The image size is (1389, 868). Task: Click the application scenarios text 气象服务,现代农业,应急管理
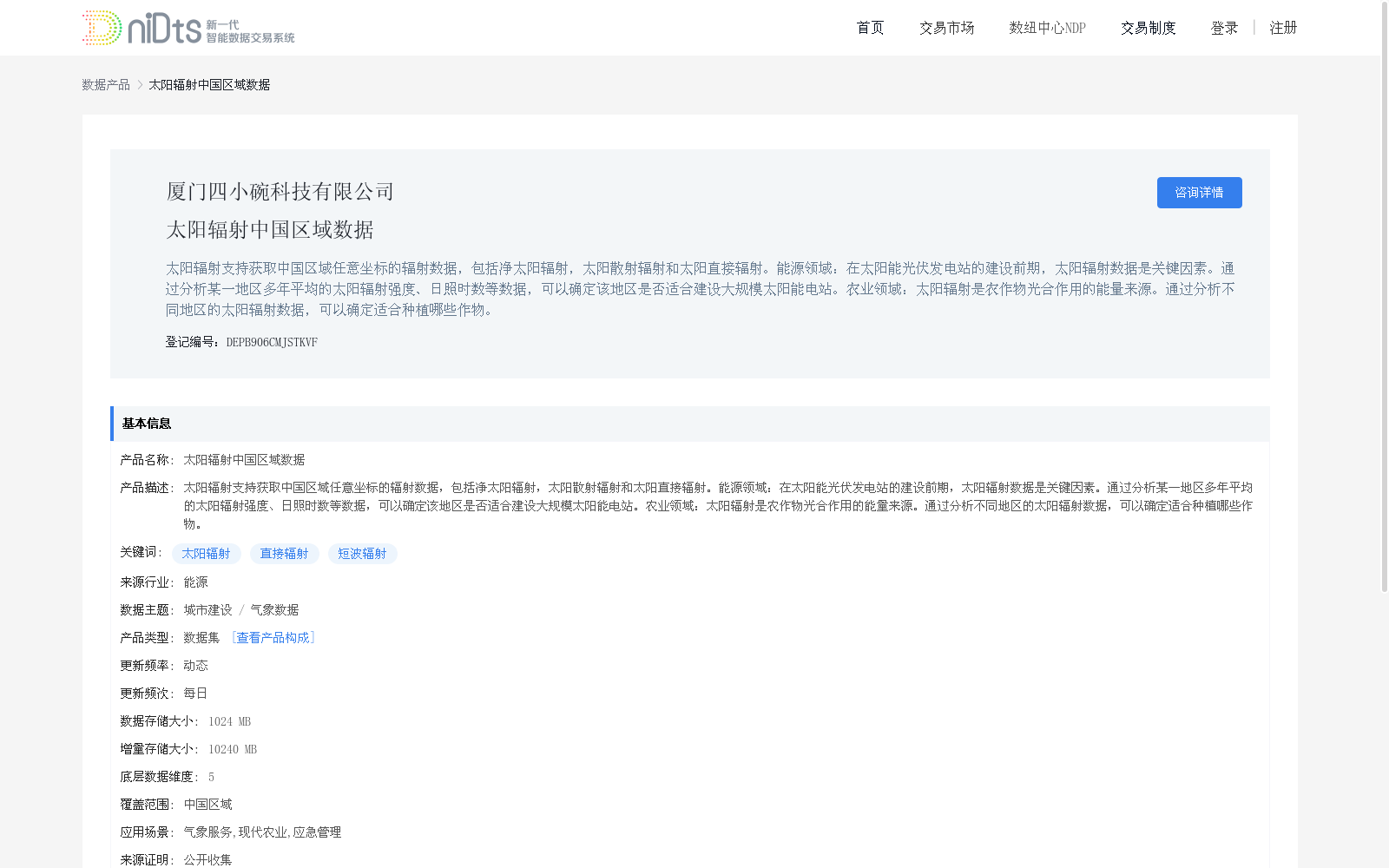pos(262,832)
